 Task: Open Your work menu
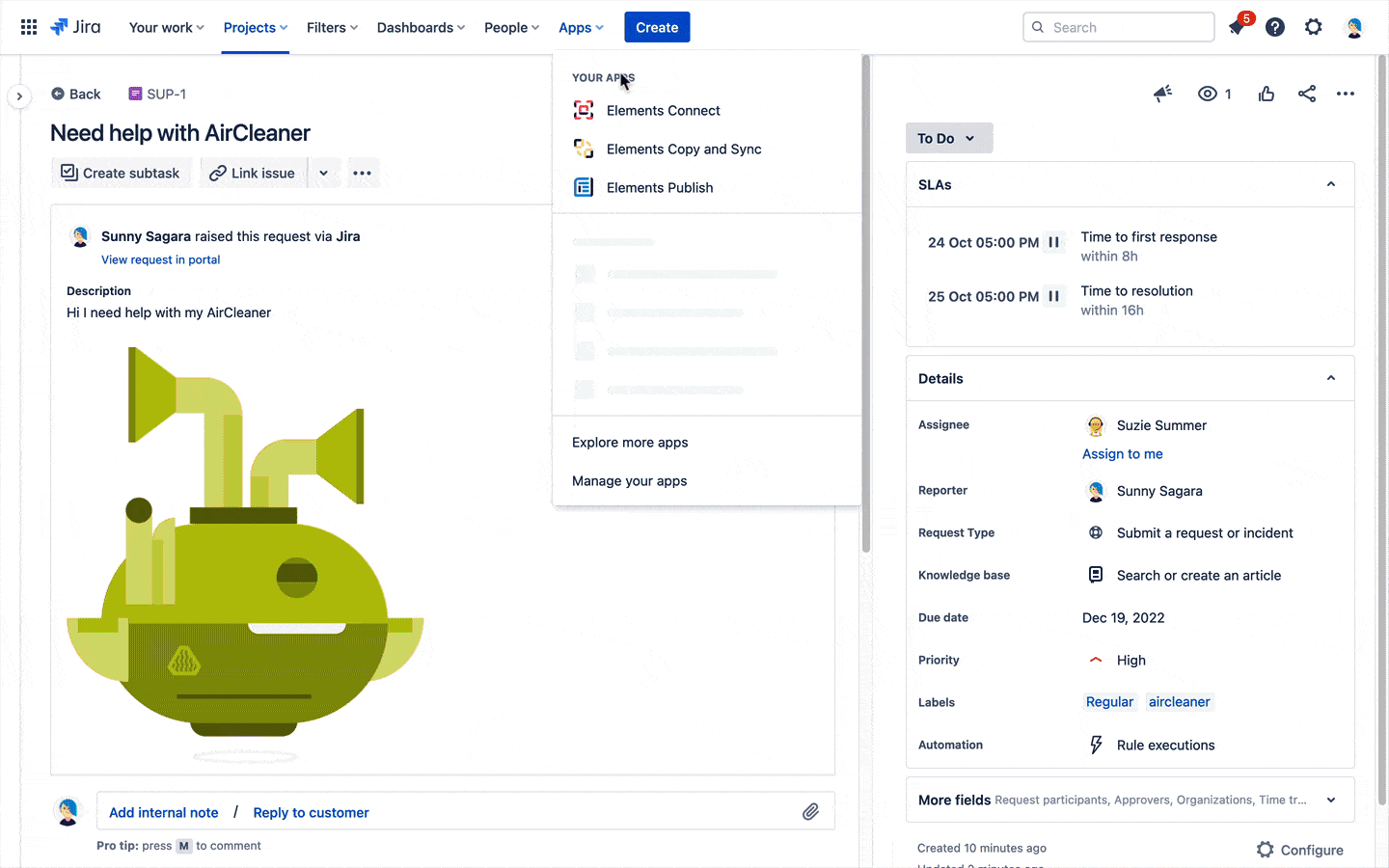(166, 27)
